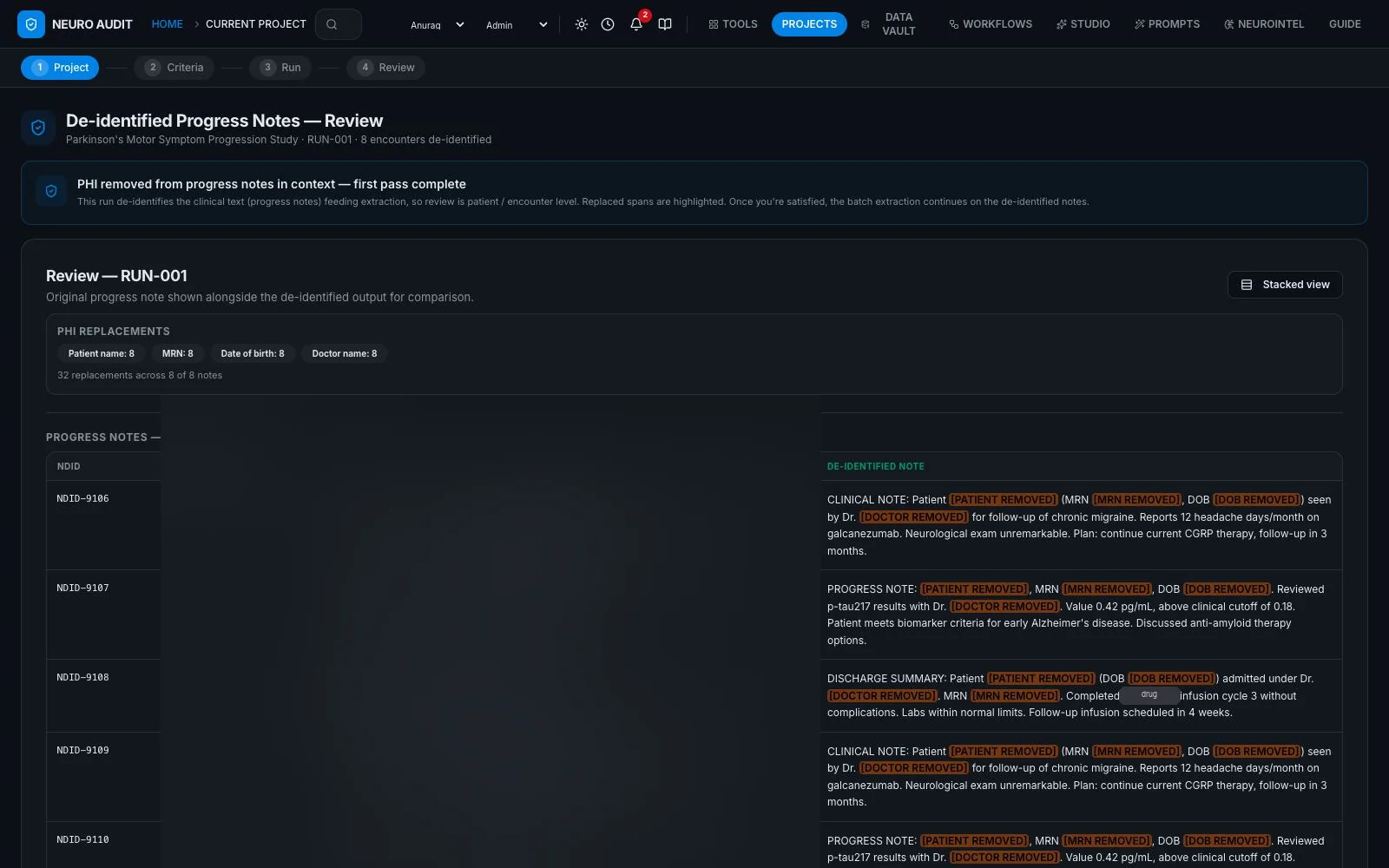Click the 'Patient name: 8' chip
The height and width of the screenshot is (868, 1389).
(102, 353)
